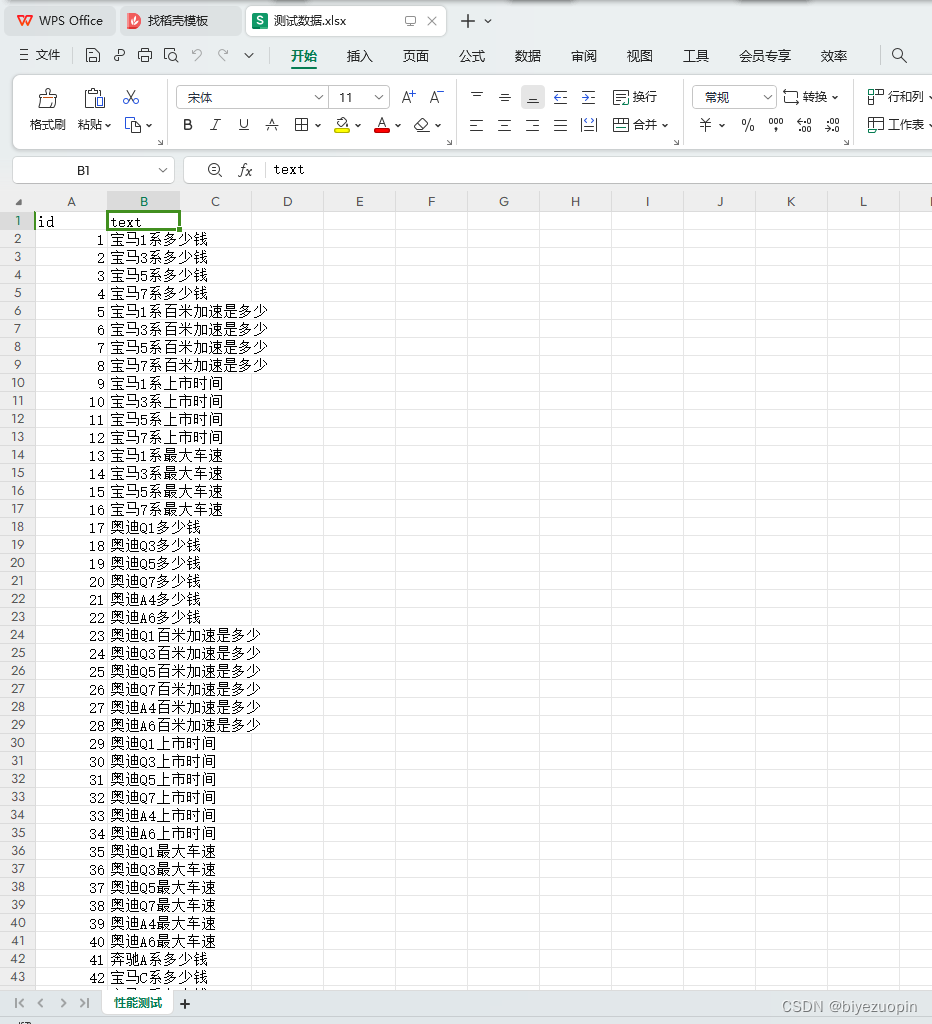Align text to top of cell

(x=477, y=97)
